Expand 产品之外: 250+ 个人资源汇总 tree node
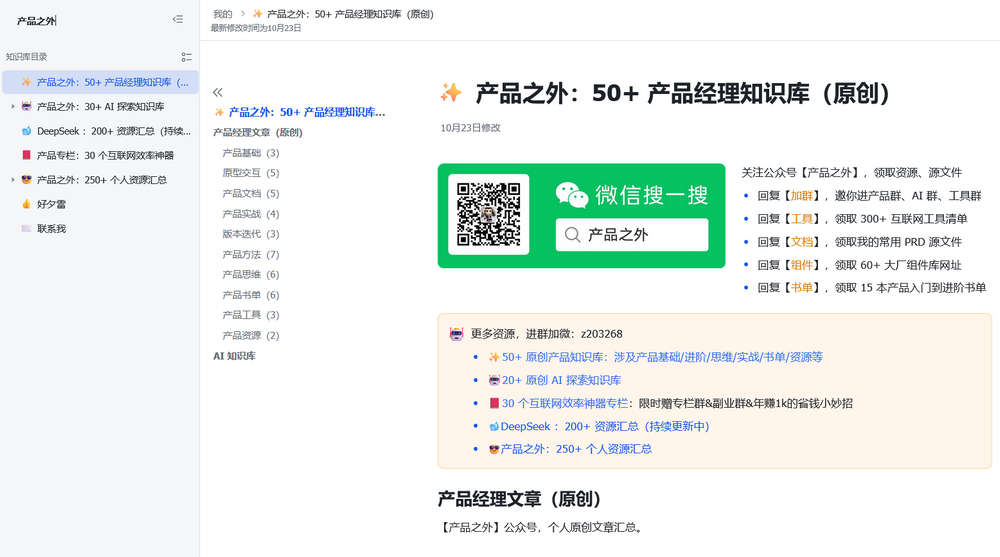Viewport: 1000px width, 557px height. tap(13, 180)
